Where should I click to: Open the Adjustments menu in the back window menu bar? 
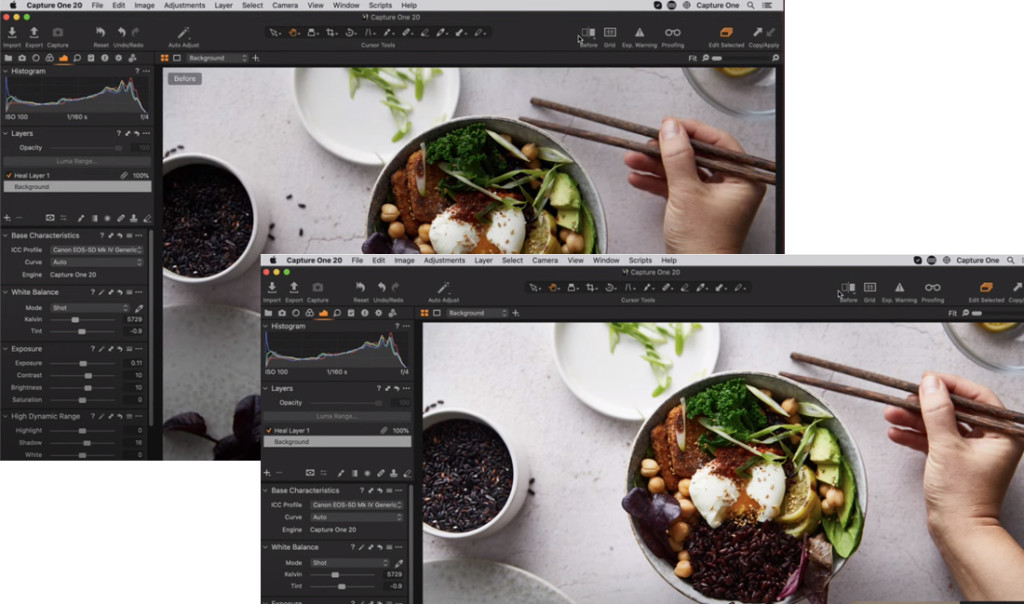[184, 5]
